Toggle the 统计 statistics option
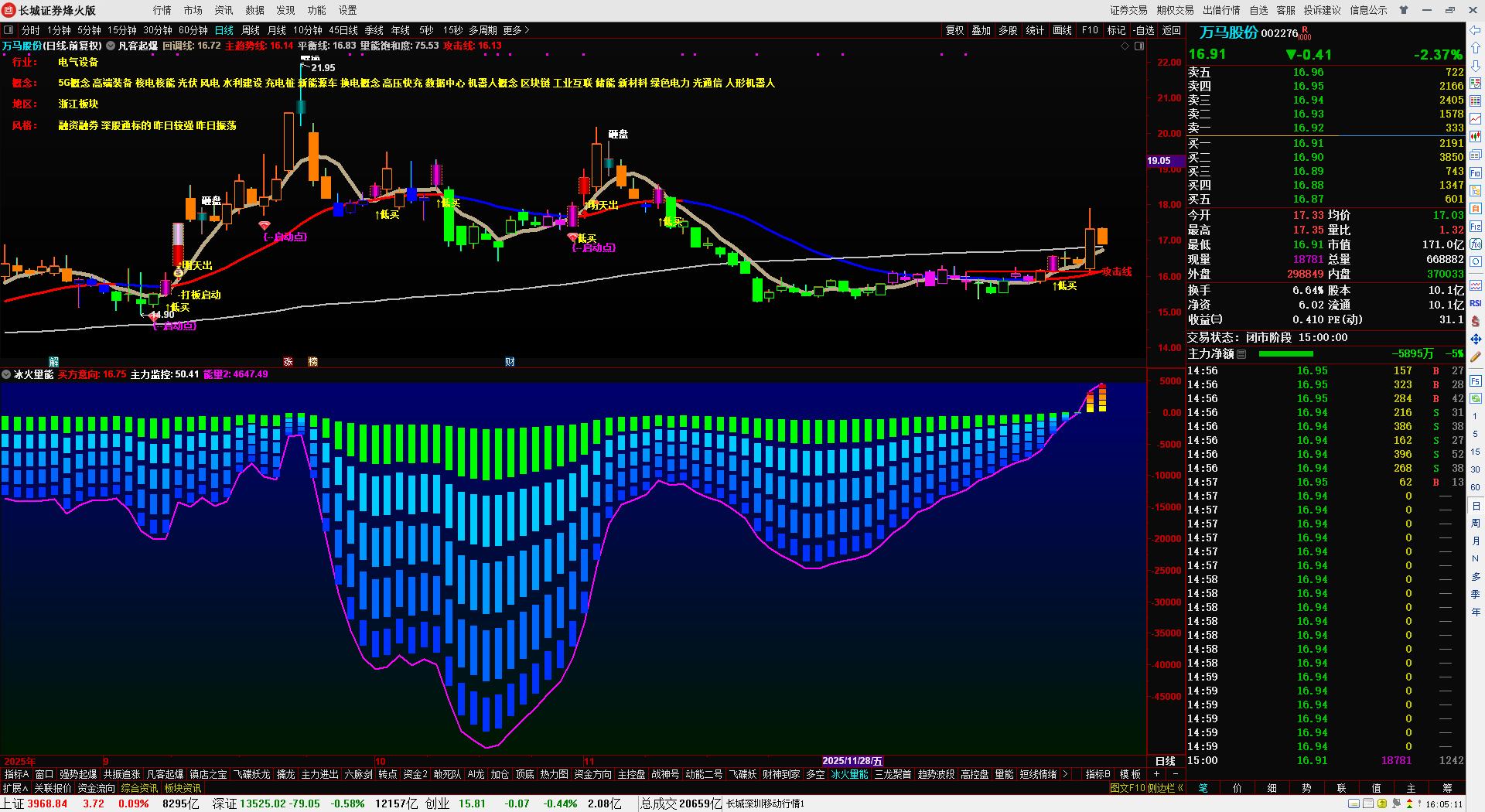Screen dimensions: 1485x812 point(1035,30)
